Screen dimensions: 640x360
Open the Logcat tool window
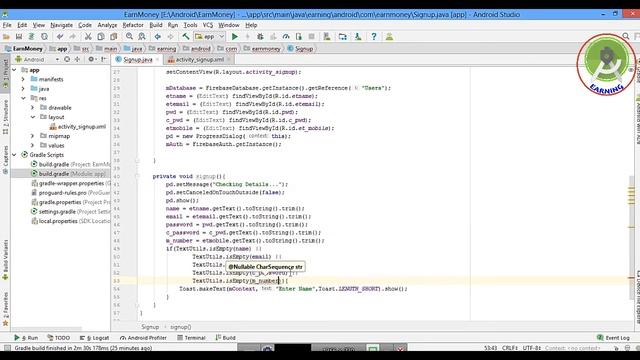(x=94, y=338)
